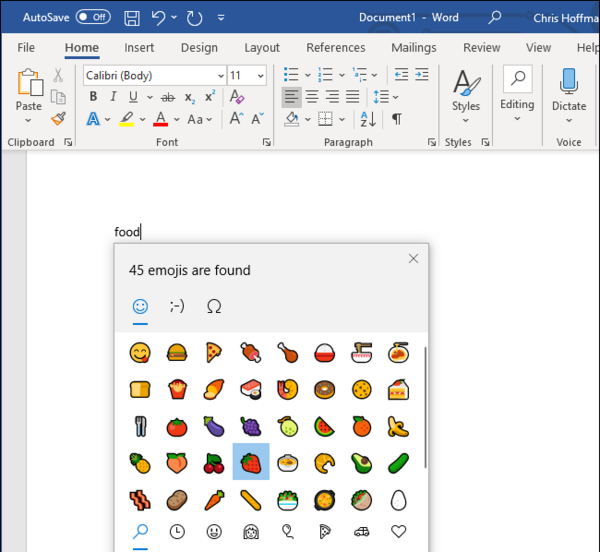Open the bullets list dropdown arrow
The width and height of the screenshot is (600, 552).
pyautogui.click(x=308, y=75)
